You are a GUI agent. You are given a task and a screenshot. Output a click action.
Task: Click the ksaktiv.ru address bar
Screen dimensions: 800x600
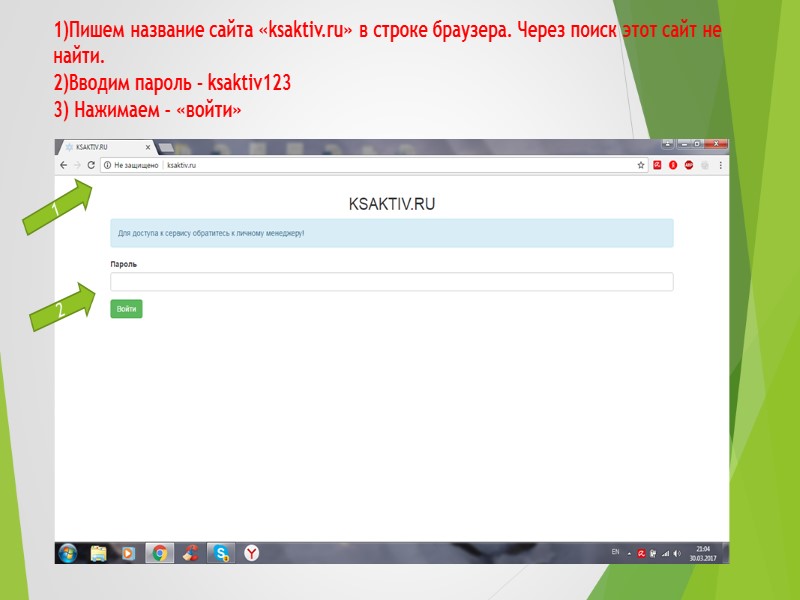374,165
